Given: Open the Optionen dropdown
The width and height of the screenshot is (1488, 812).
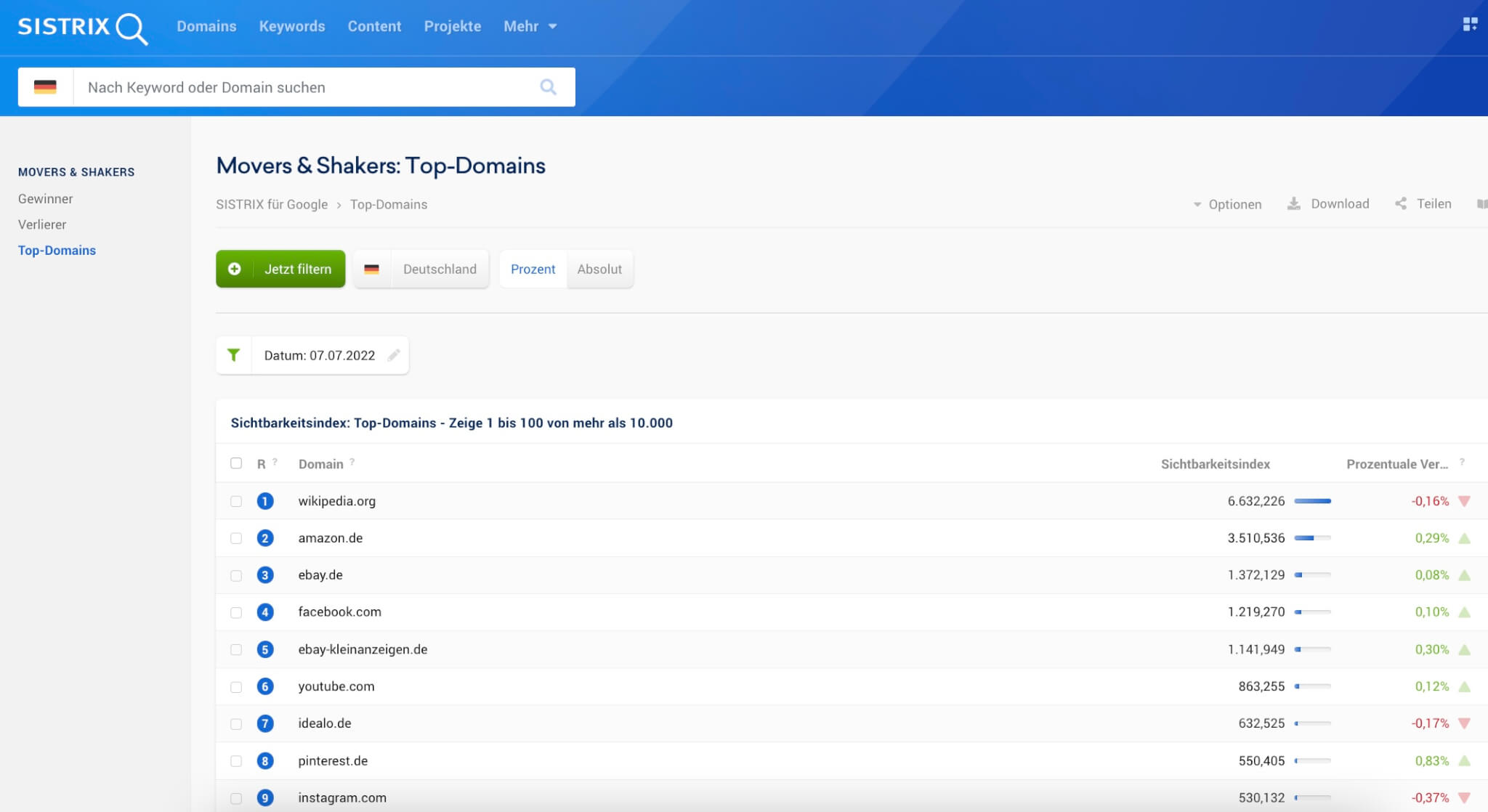Looking at the screenshot, I should coord(1227,204).
